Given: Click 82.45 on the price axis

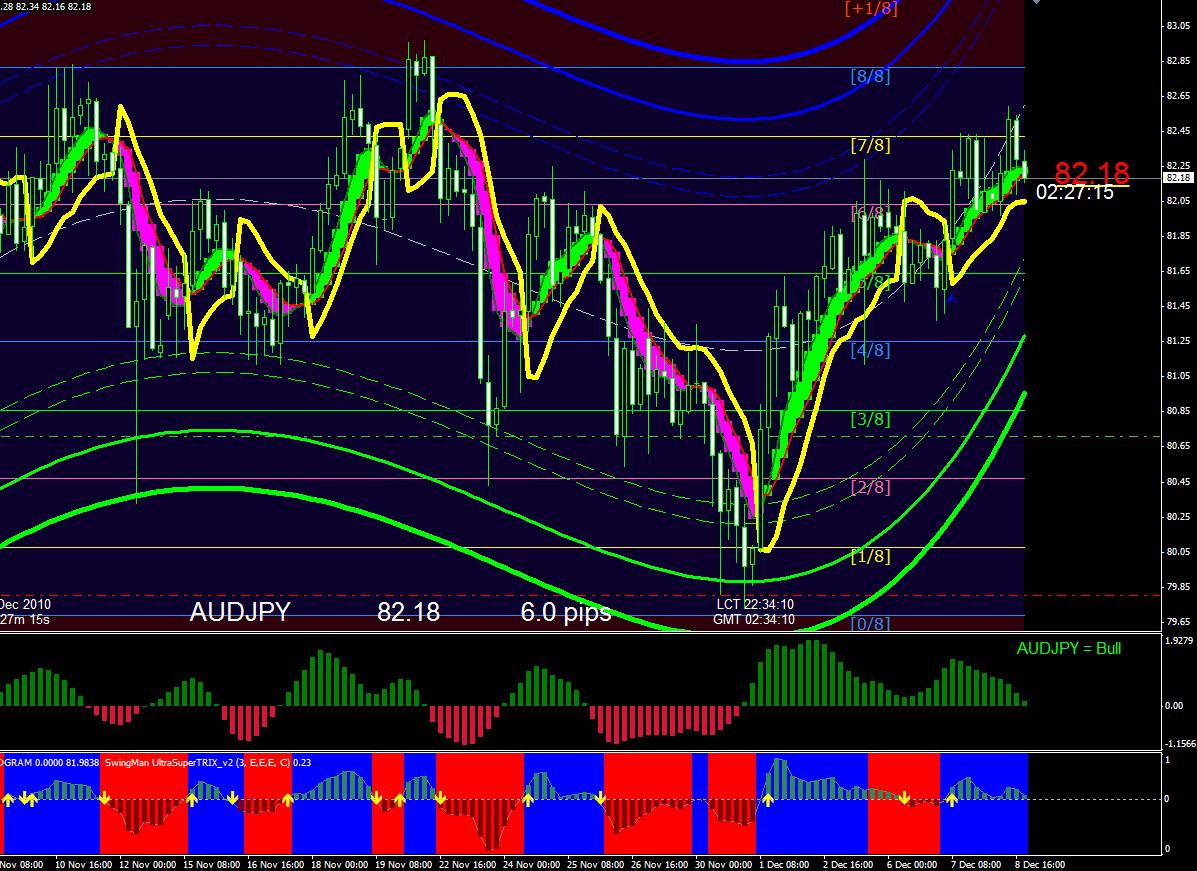Looking at the screenshot, I should click(x=1178, y=131).
